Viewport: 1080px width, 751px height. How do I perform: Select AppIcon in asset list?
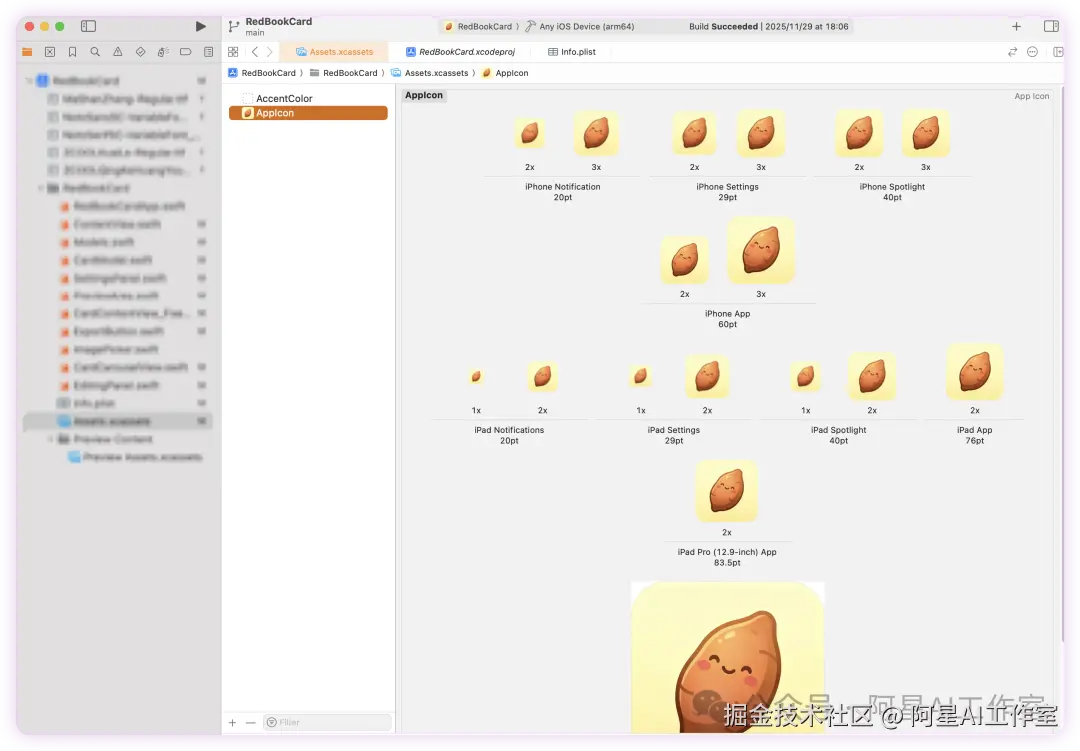(308, 113)
